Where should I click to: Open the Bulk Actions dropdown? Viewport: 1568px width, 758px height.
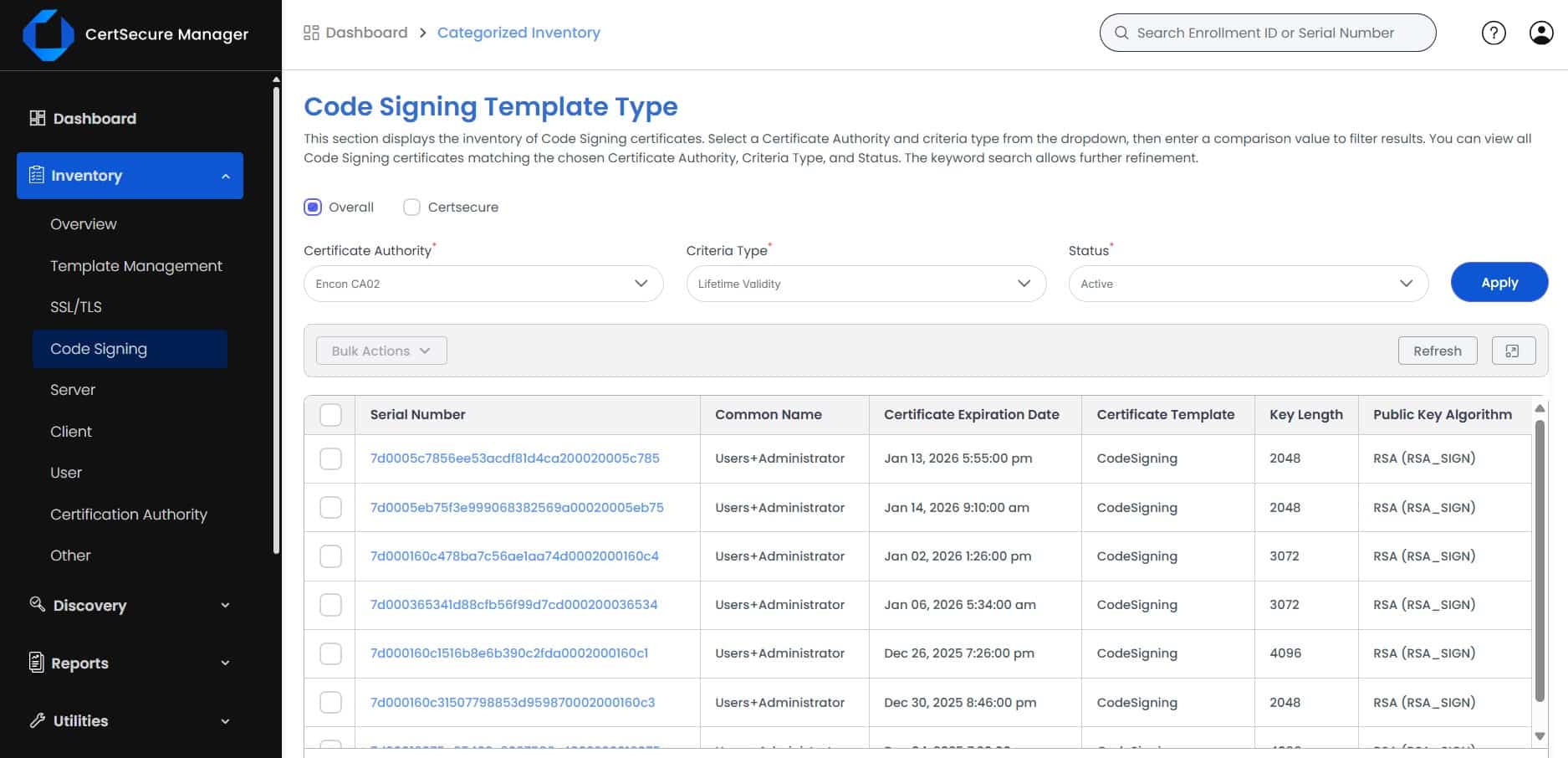pyautogui.click(x=381, y=351)
